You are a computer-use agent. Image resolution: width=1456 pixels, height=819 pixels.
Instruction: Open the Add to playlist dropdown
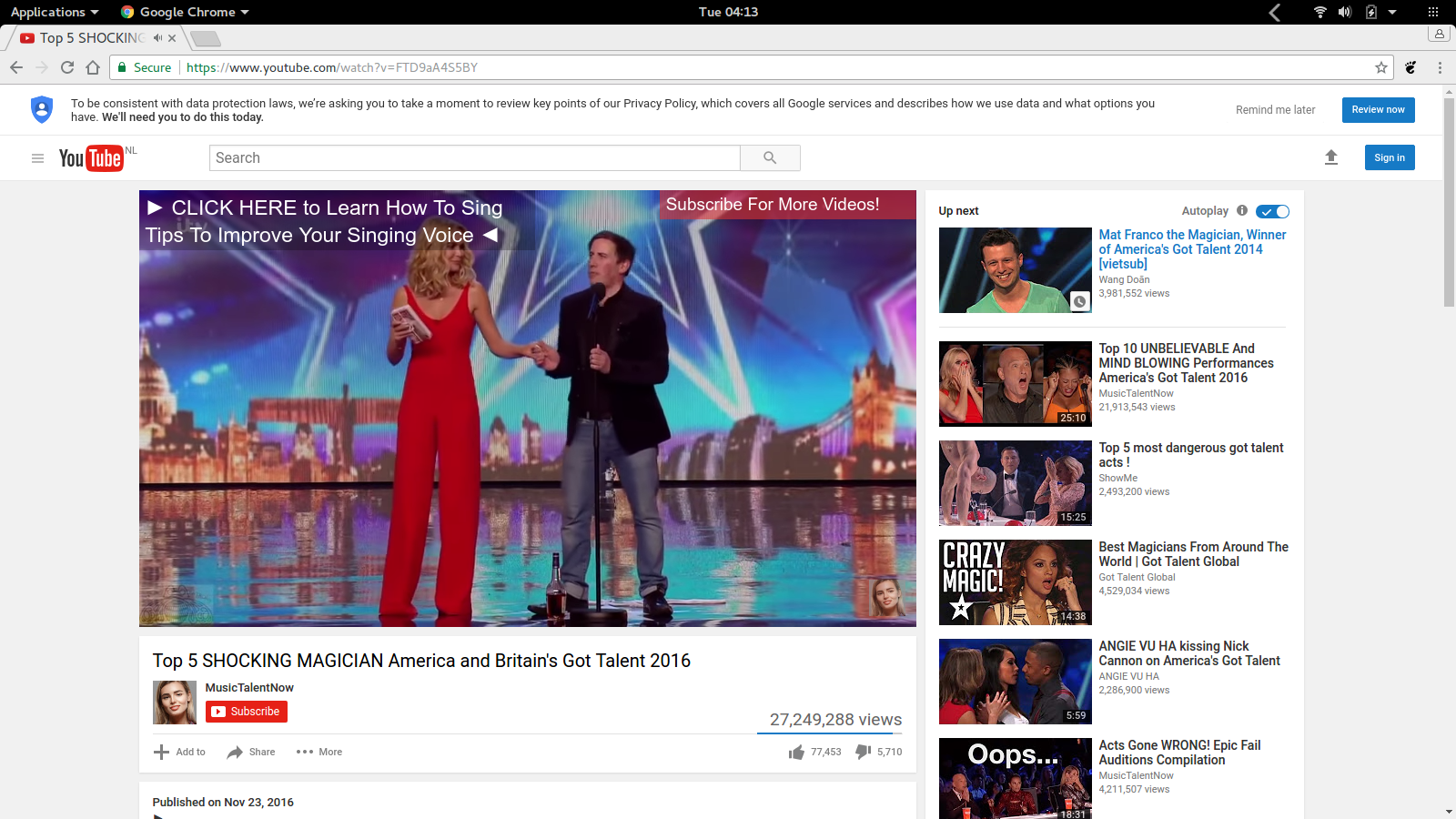(179, 753)
